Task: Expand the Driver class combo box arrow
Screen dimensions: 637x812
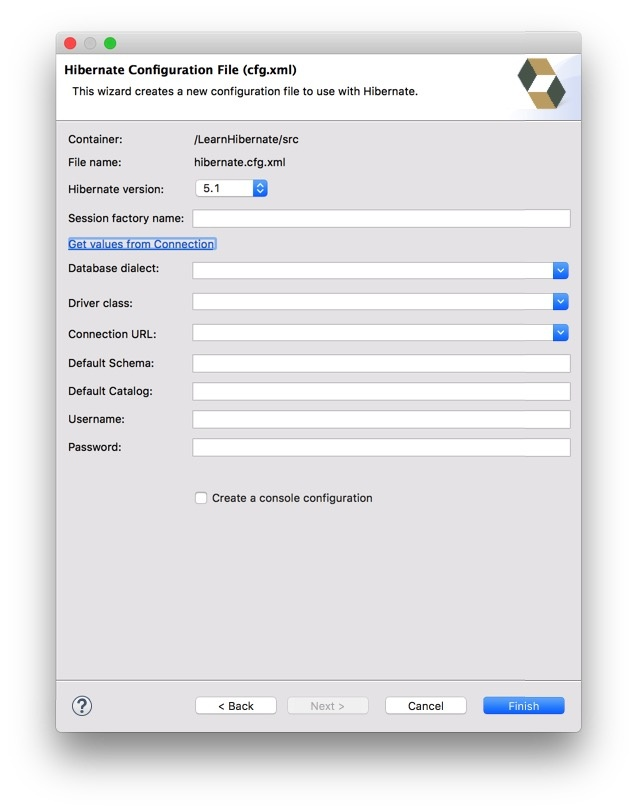Action: [560, 301]
